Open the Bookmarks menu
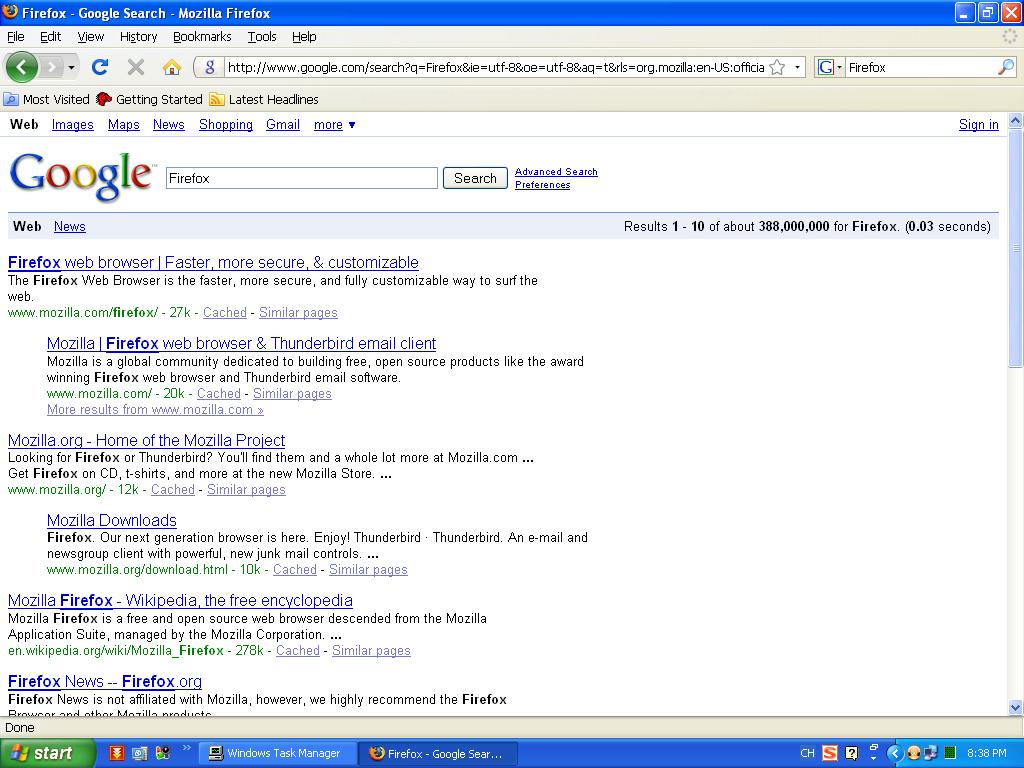 (202, 37)
